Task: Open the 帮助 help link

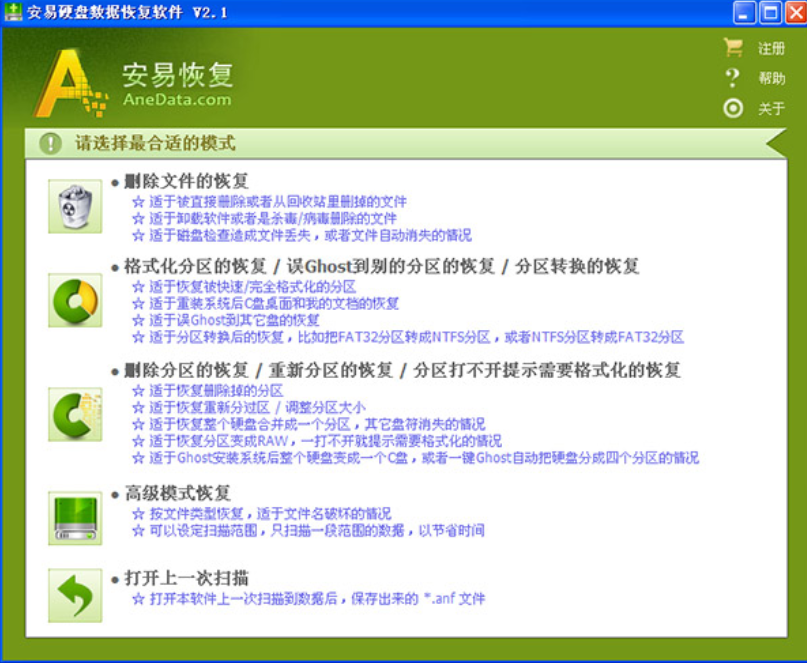Action: click(771, 78)
